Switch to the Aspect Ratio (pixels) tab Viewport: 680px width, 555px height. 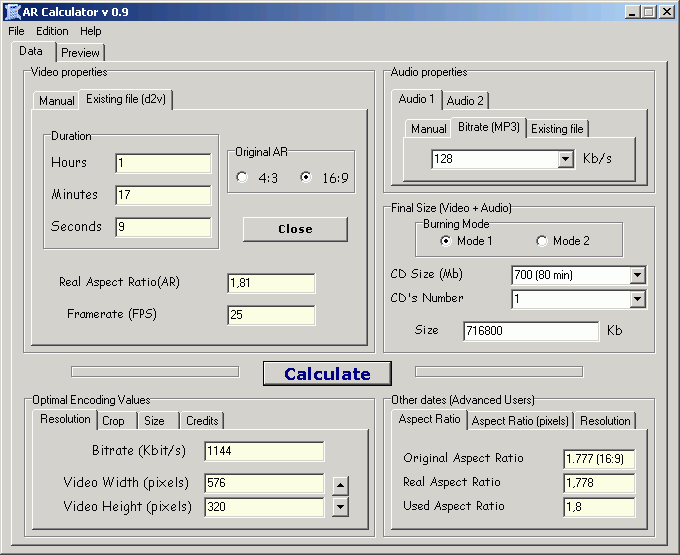pyautogui.click(x=520, y=421)
